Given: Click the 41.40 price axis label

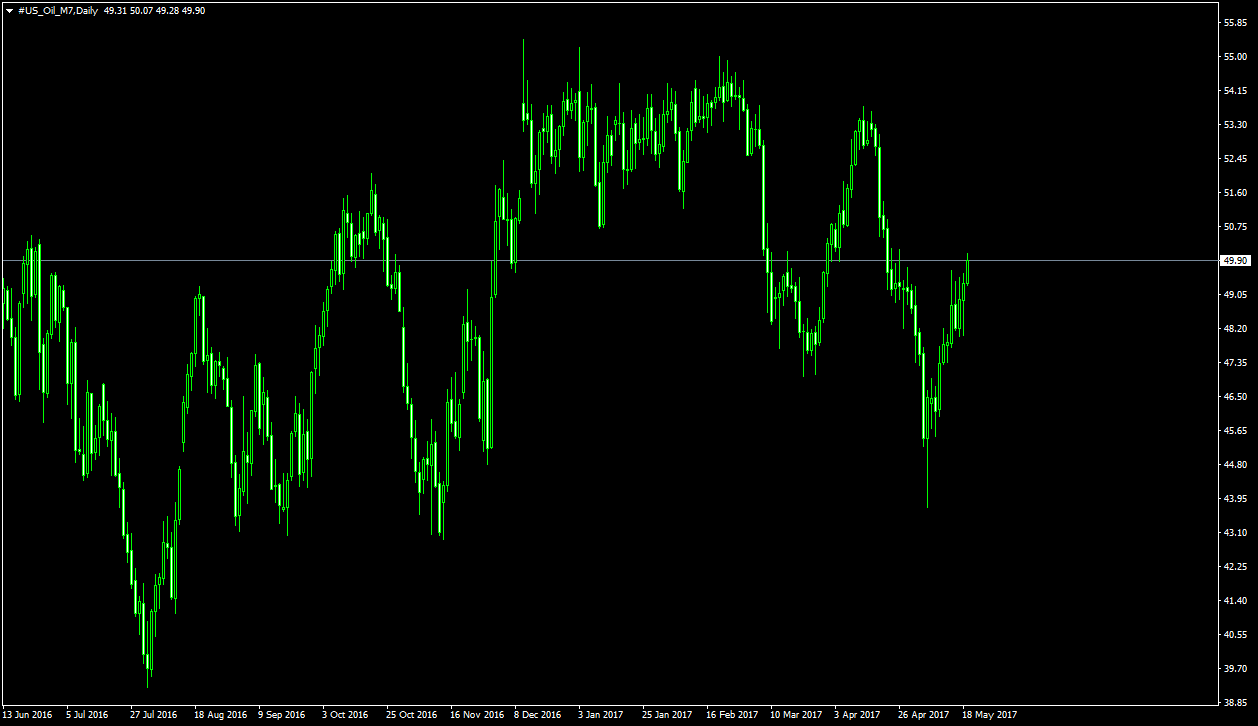Looking at the screenshot, I should [x=1235, y=600].
